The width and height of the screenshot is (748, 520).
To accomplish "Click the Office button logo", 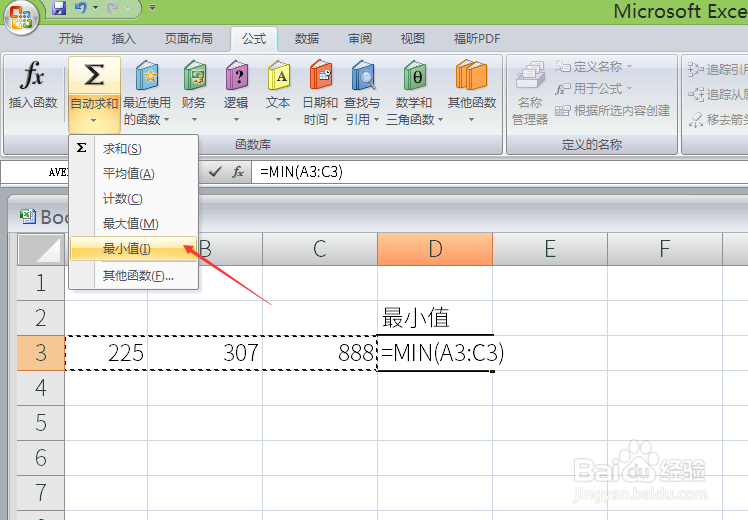I will click(21, 17).
